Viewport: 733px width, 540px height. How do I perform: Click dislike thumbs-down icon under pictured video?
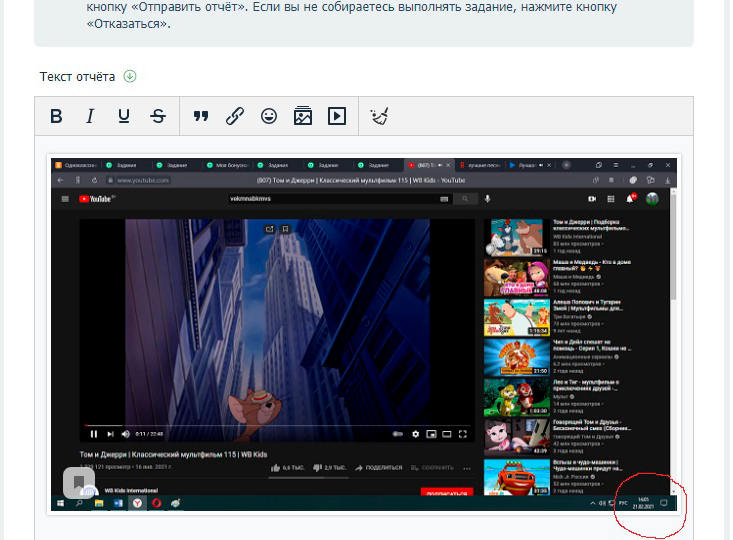[x=317, y=468]
